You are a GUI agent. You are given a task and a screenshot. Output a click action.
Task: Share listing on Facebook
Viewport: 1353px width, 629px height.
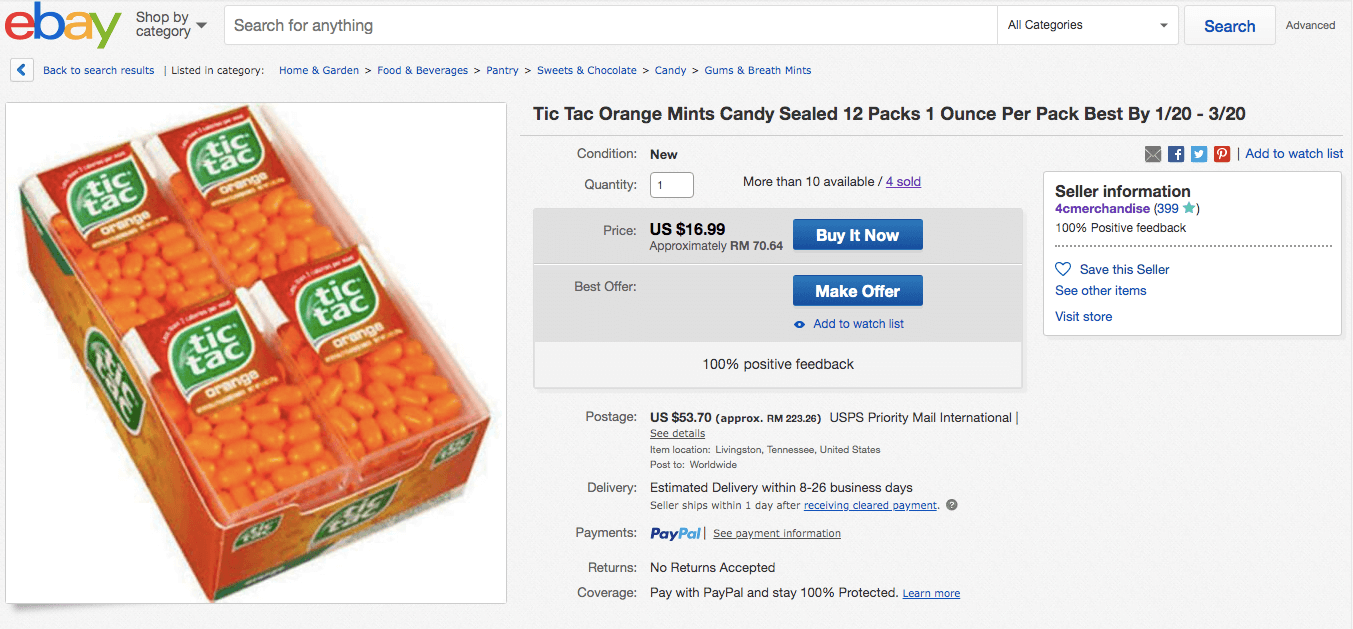pyautogui.click(x=1176, y=154)
